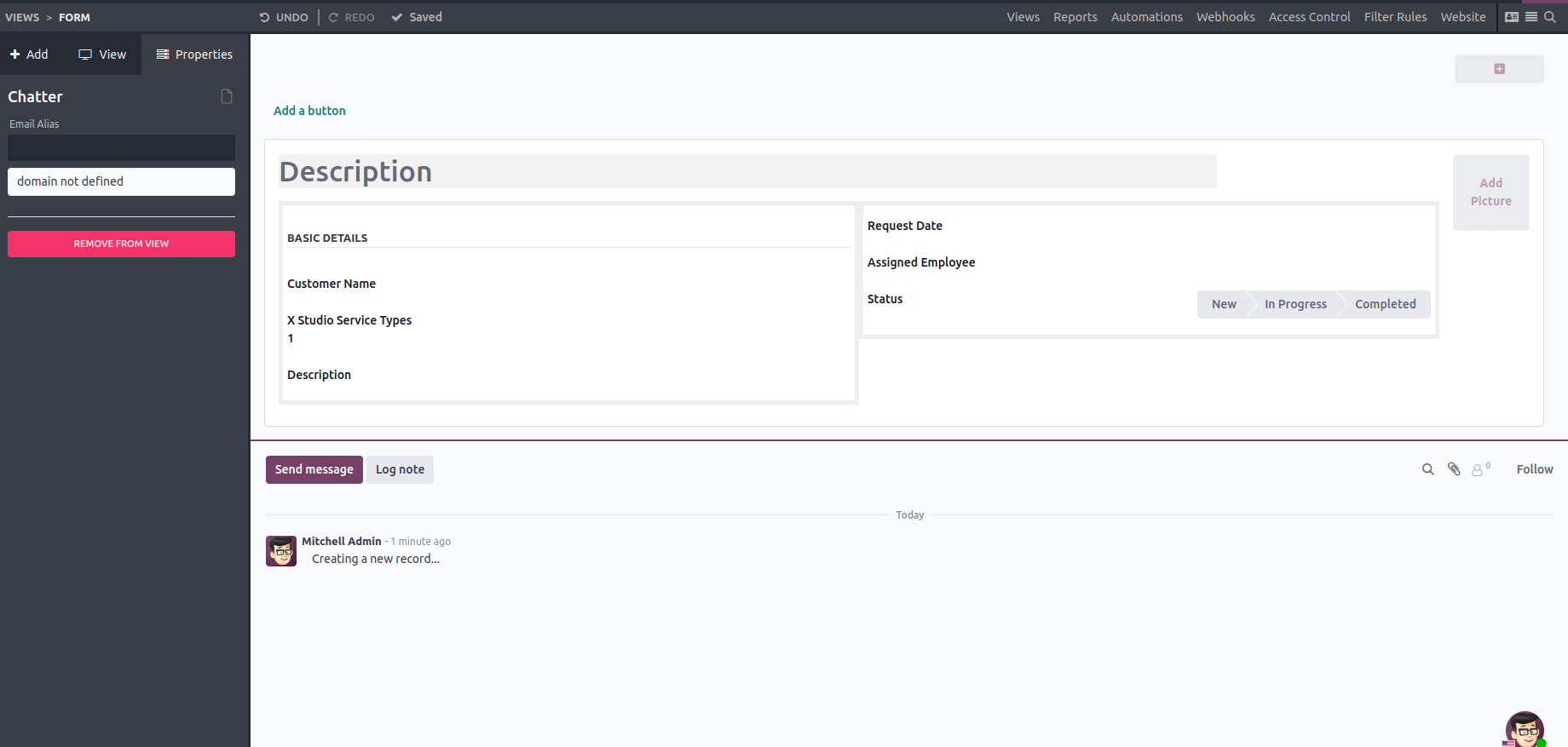Image resolution: width=1568 pixels, height=747 pixels.
Task: Switch to the View tab
Action: point(102,55)
